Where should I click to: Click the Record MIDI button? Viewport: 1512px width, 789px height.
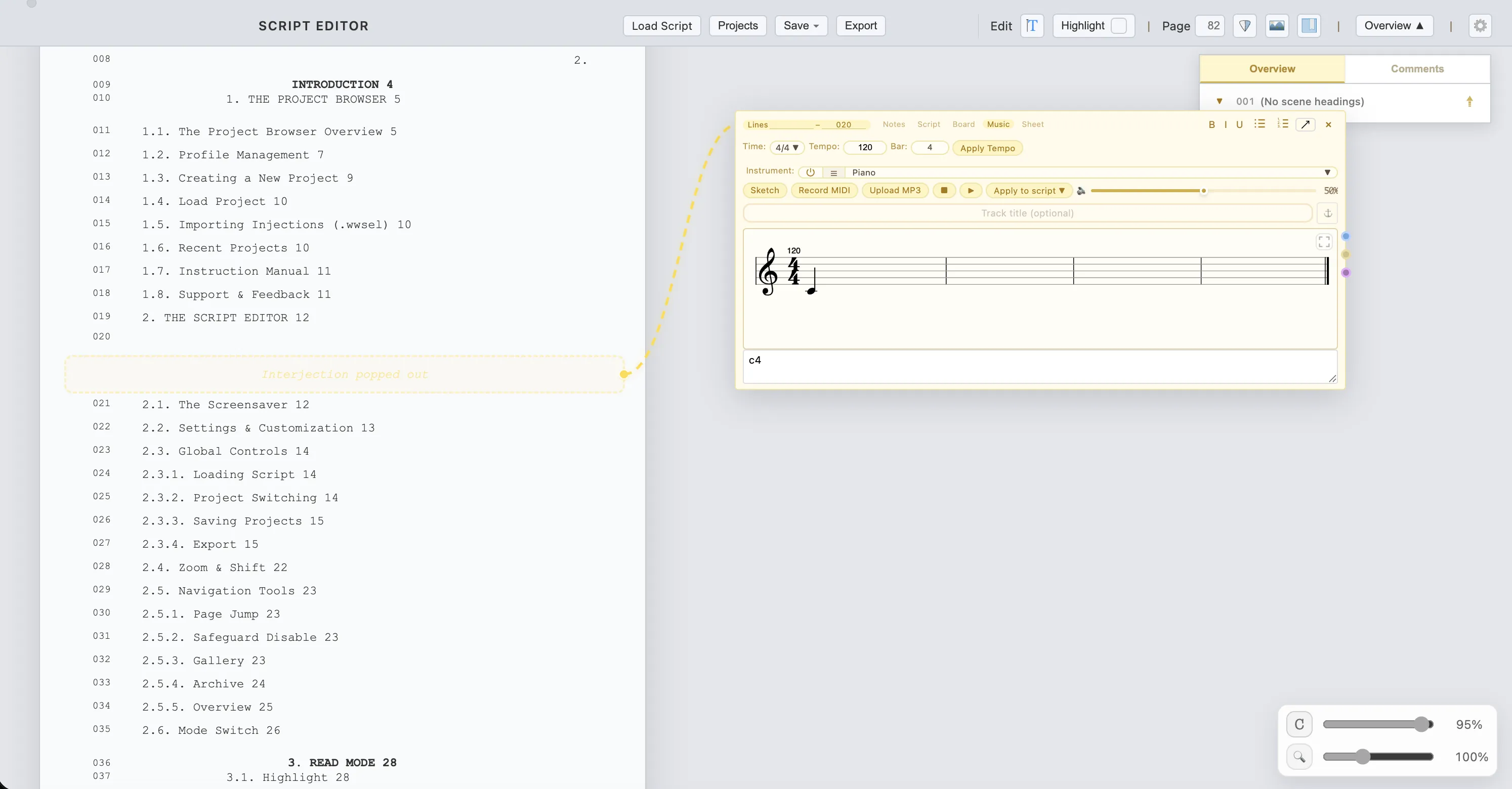[x=824, y=190]
